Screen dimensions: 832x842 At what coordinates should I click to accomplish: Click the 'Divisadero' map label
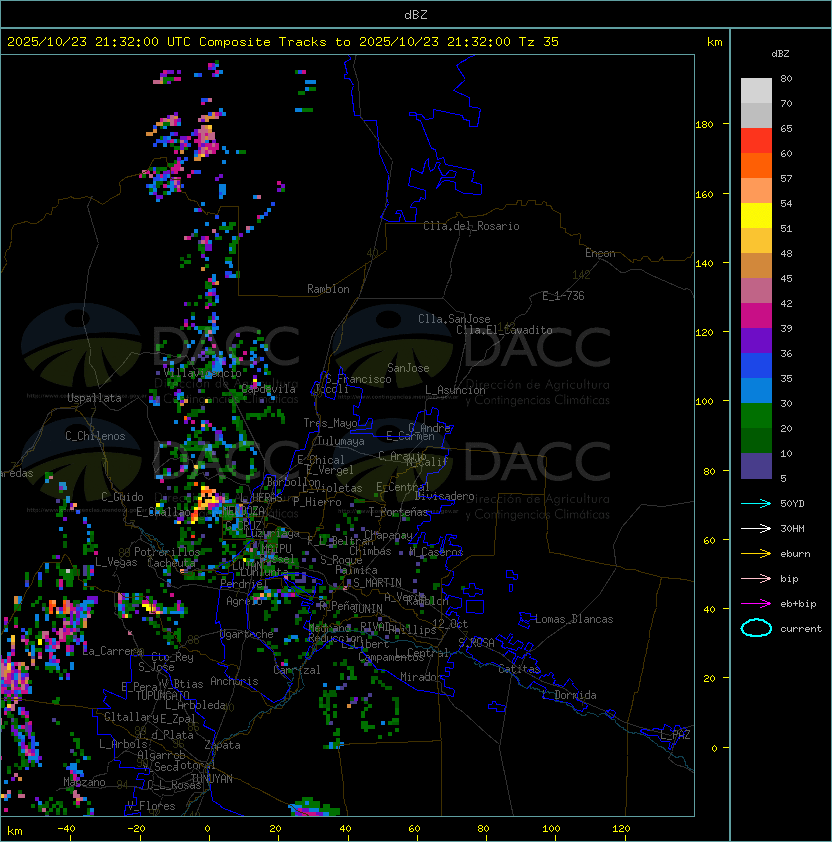[x=444, y=496]
